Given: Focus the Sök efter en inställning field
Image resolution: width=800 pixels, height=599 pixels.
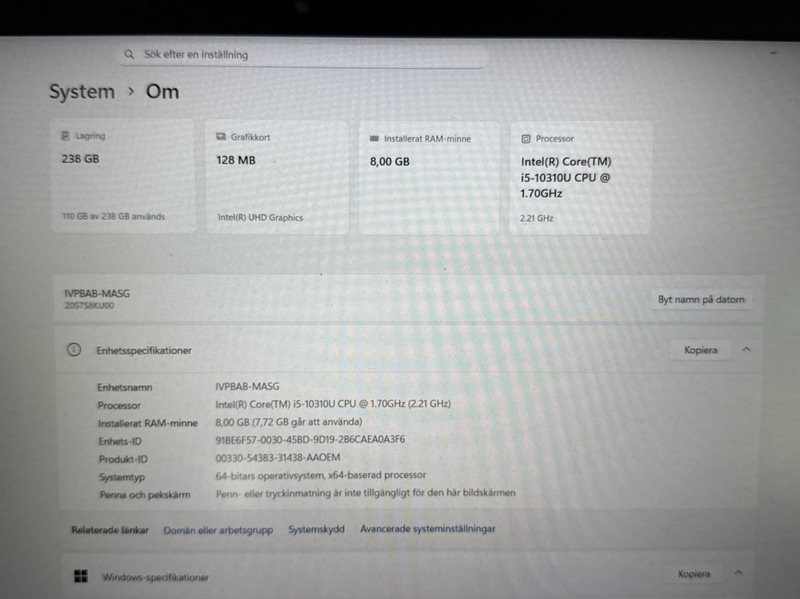Looking at the screenshot, I should (x=302, y=55).
